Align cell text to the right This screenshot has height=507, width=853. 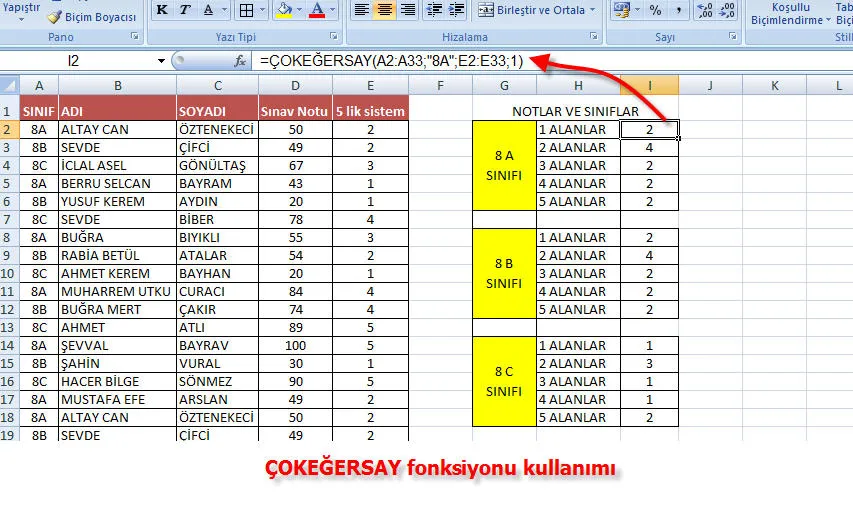(x=408, y=11)
